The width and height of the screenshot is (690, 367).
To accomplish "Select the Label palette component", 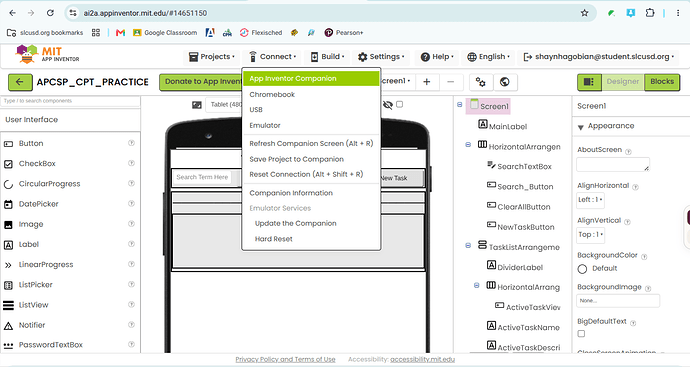I will [x=29, y=245].
